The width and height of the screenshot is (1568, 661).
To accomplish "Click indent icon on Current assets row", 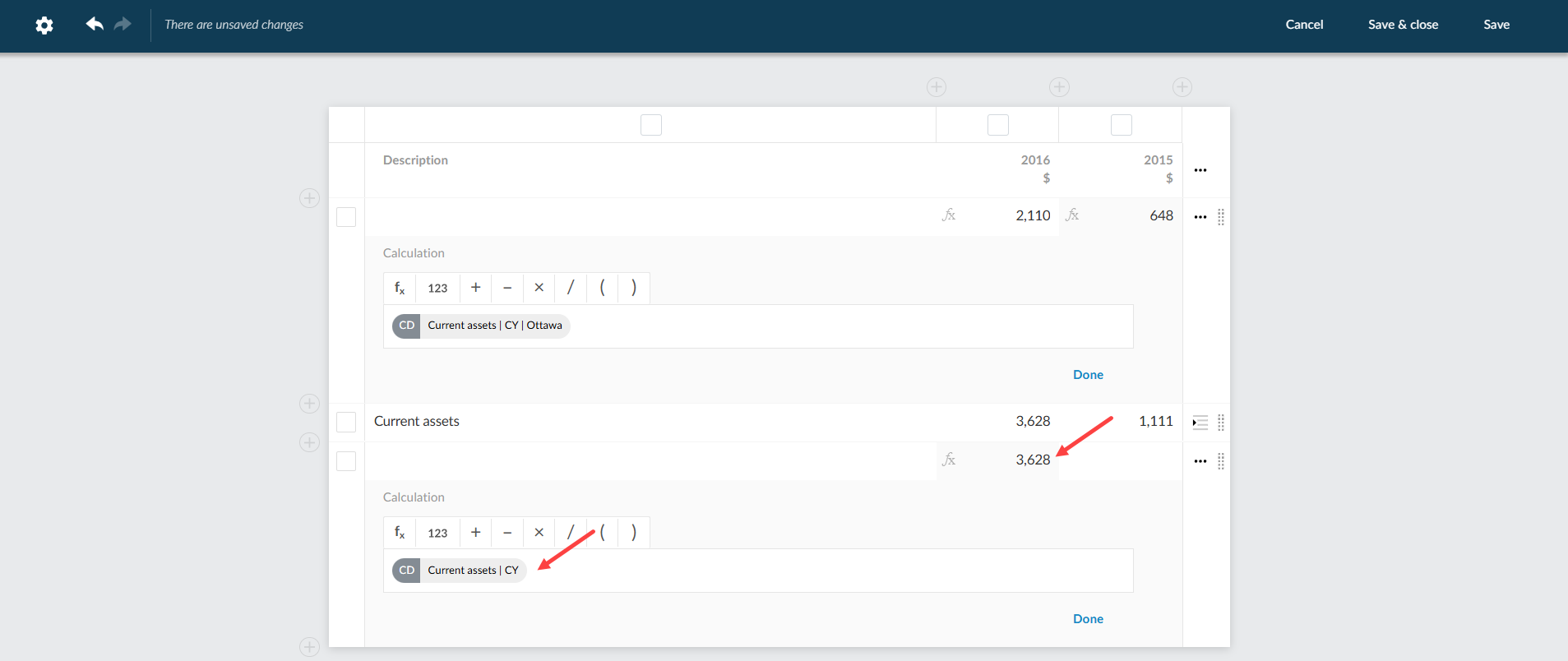I will coord(1200,423).
